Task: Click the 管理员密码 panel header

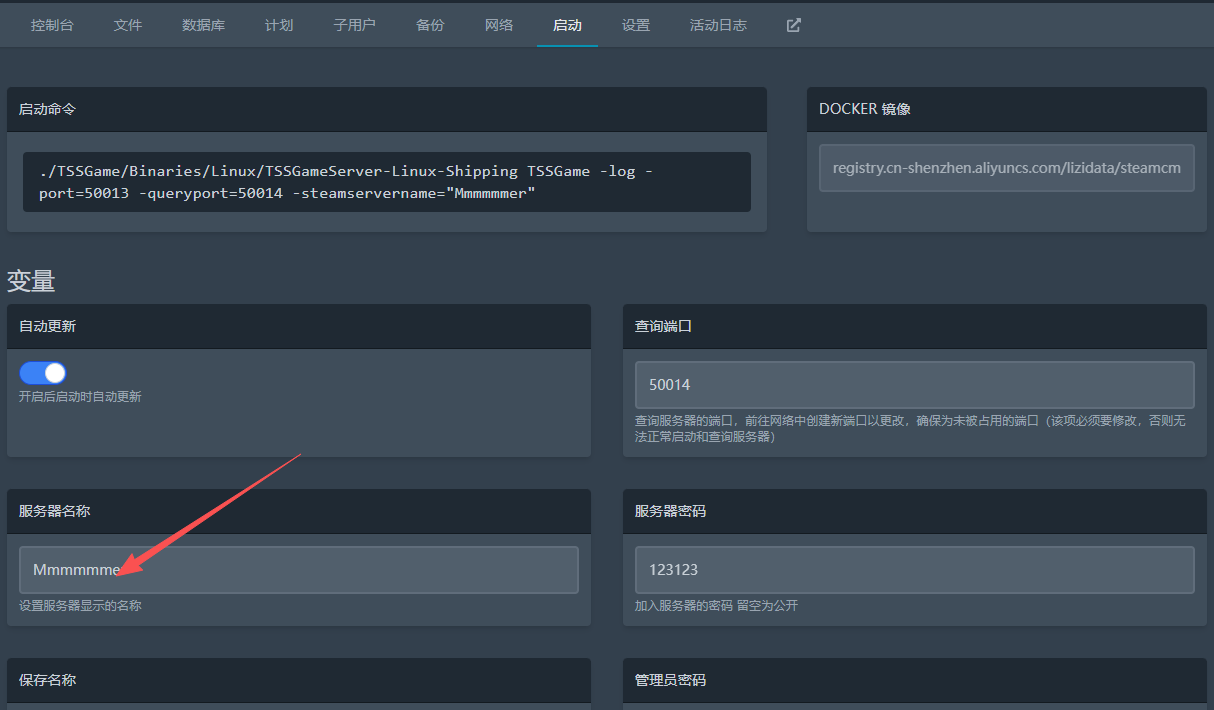Action: click(x=914, y=680)
